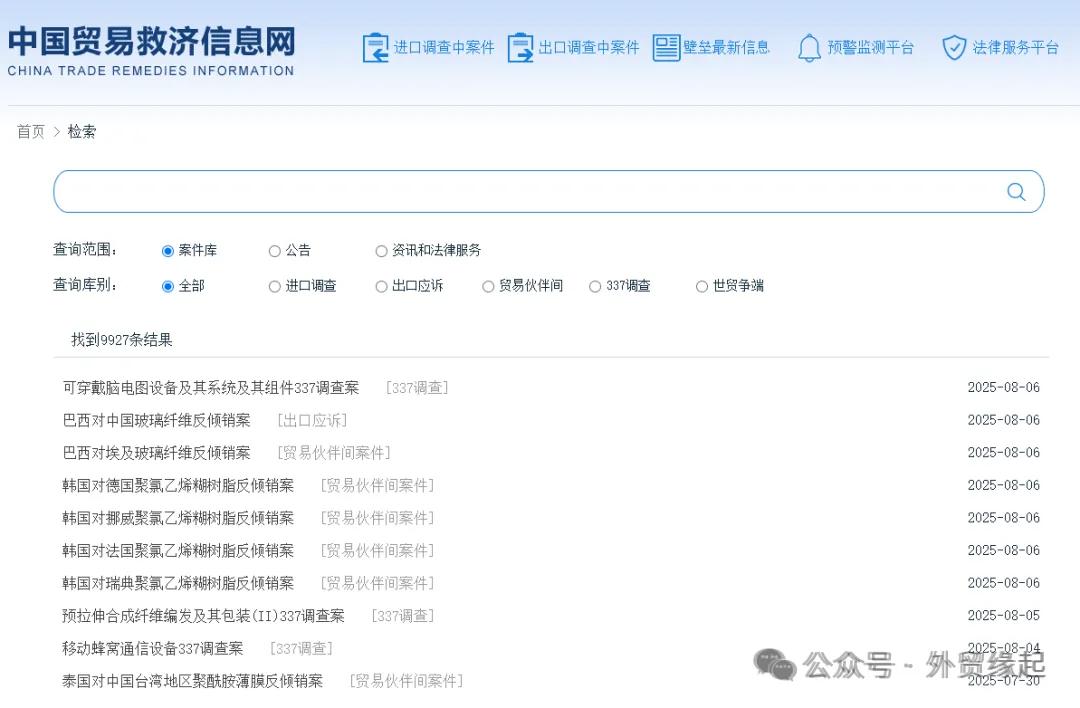Image resolution: width=1080 pixels, height=708 pixels.
Task: Open 可穿戴脑电图设备及其系统及其组件337调查案 case
Action: [x=210, y=387]
